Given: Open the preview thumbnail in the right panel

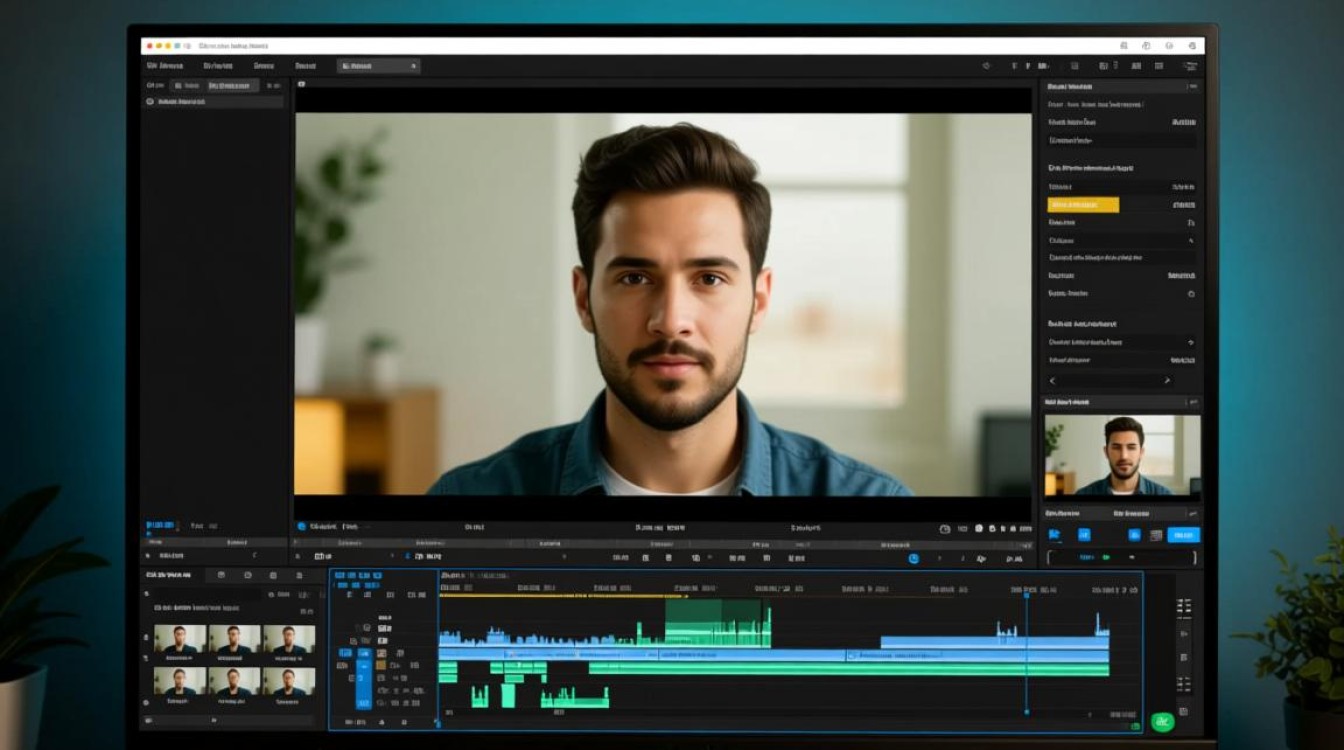Looking at the screenshot, I should coord(1122,455).
